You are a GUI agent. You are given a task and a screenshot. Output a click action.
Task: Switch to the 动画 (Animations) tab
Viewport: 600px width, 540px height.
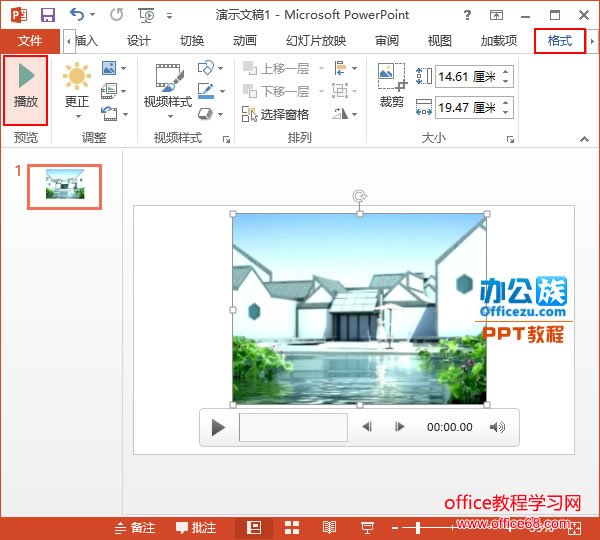pos(244,41)
